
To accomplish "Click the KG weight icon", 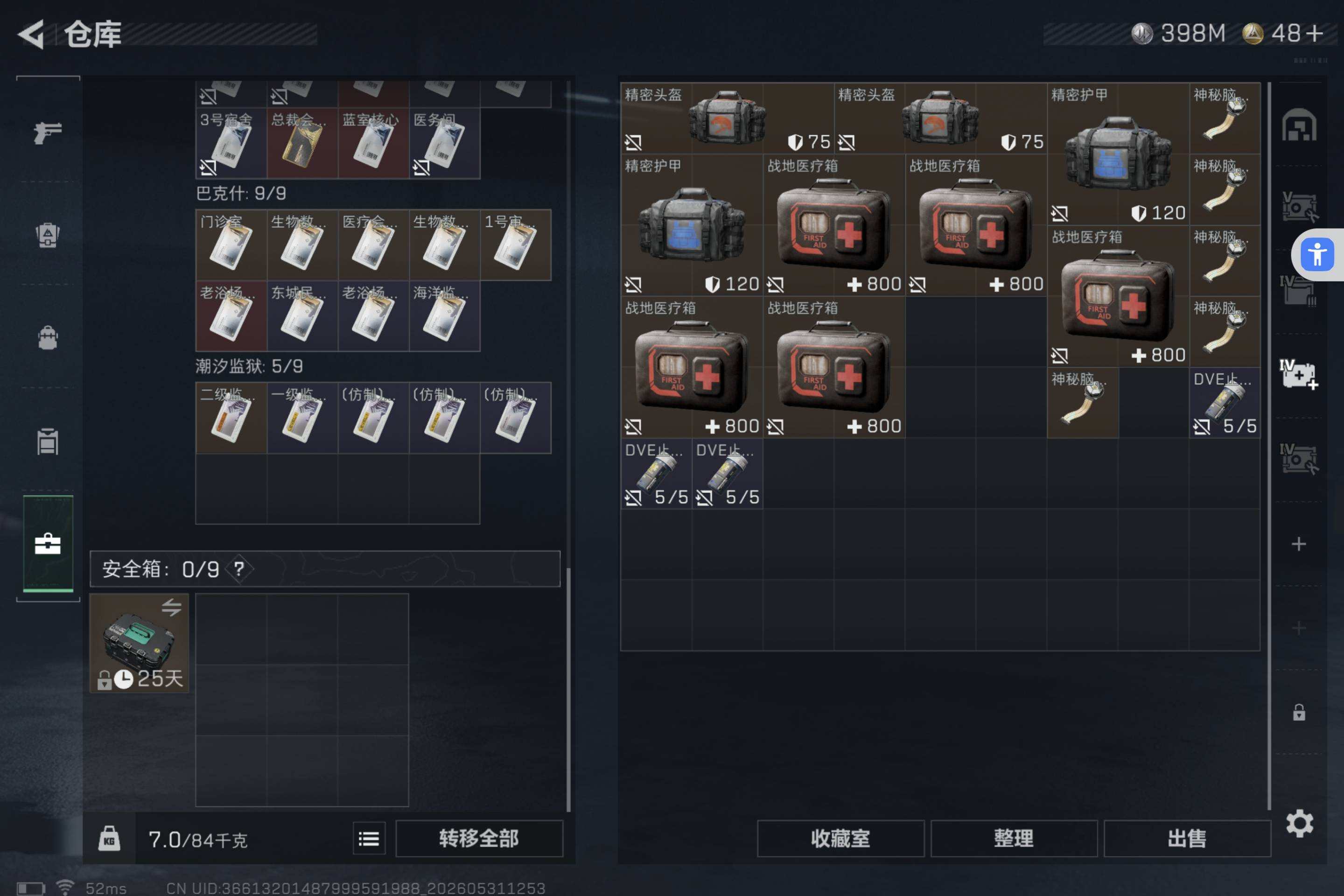I will (x=109, y=839).
